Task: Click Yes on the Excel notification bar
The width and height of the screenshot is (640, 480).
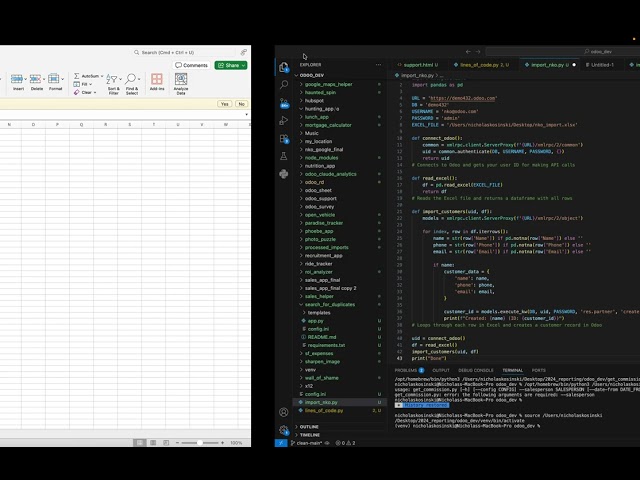Action: coord(224,104)
